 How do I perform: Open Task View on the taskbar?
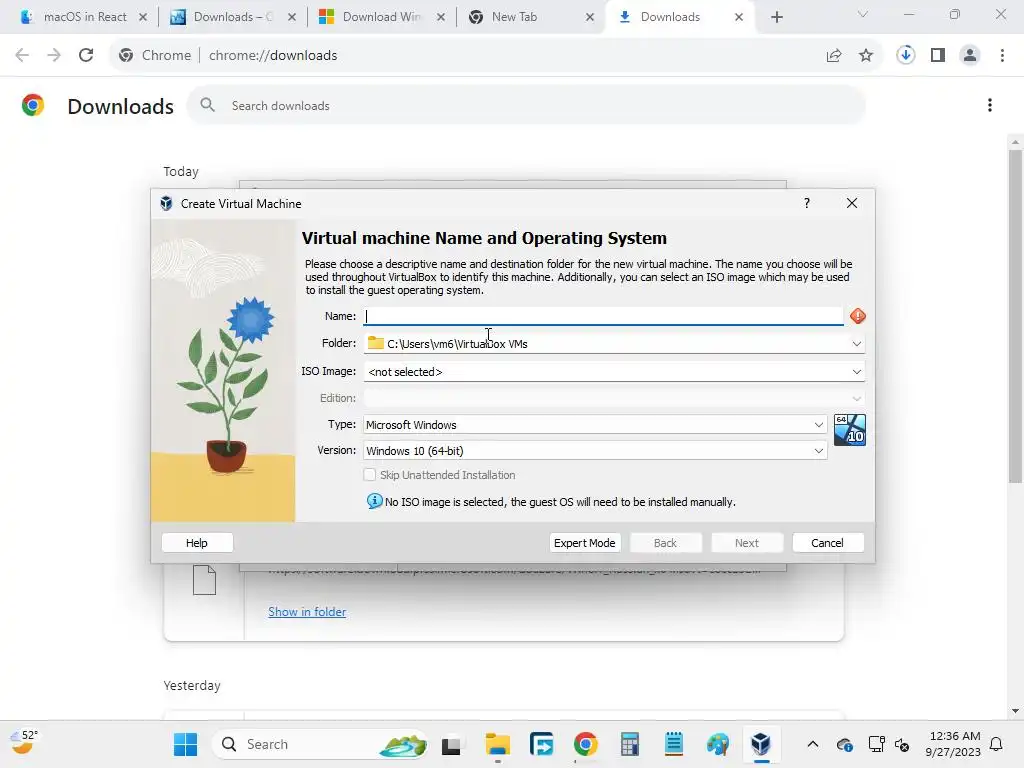[451, 745]
